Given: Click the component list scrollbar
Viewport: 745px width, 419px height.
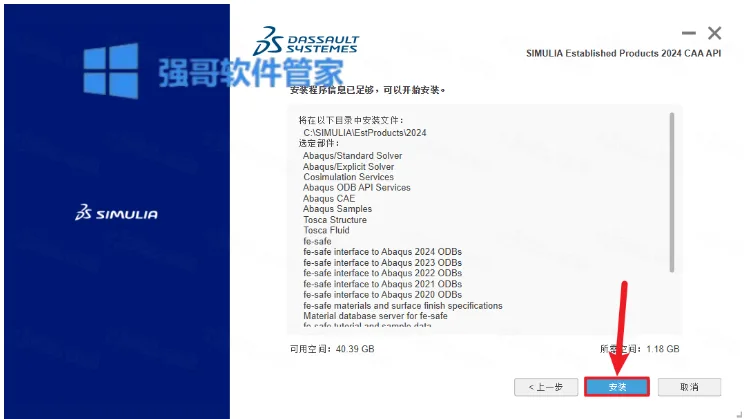Looking at the screenshot, I should tap(672, 192).
